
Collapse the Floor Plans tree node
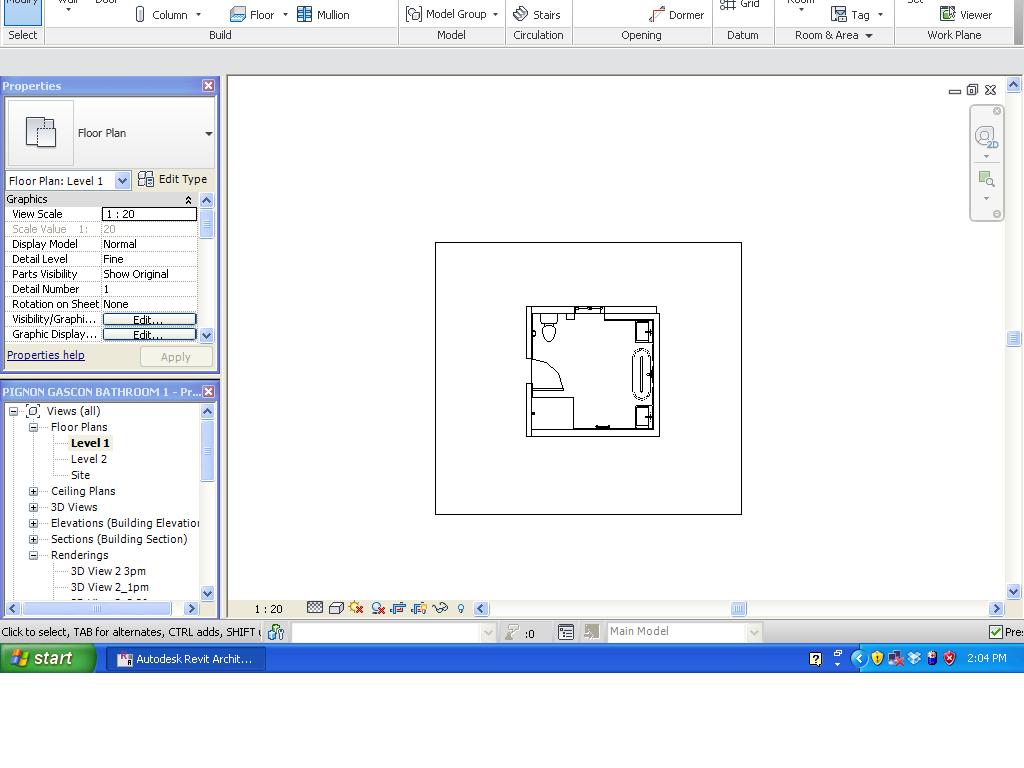click(33, 427)
